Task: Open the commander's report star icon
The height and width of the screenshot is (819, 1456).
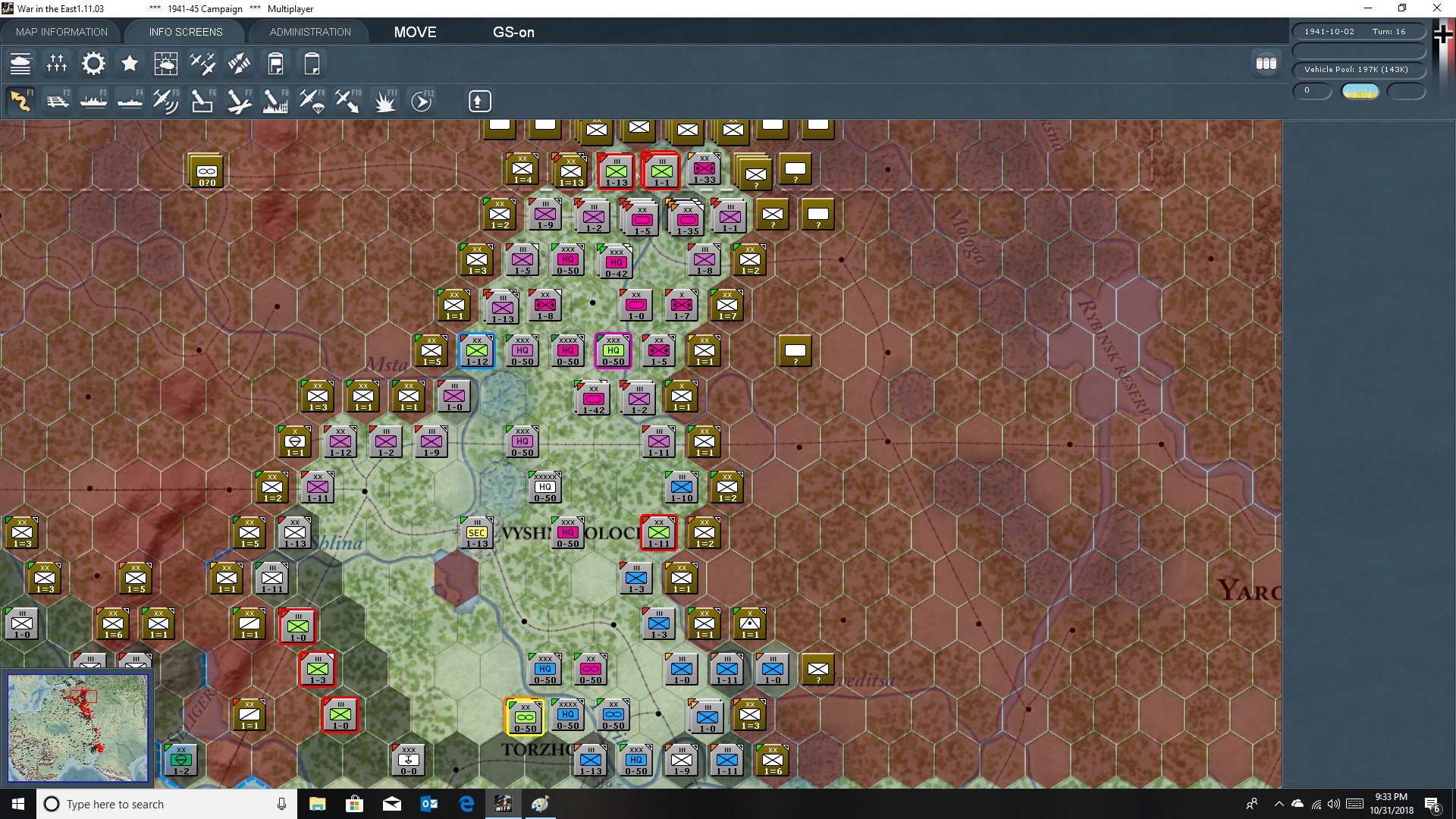Action: (x=130, y=64)
